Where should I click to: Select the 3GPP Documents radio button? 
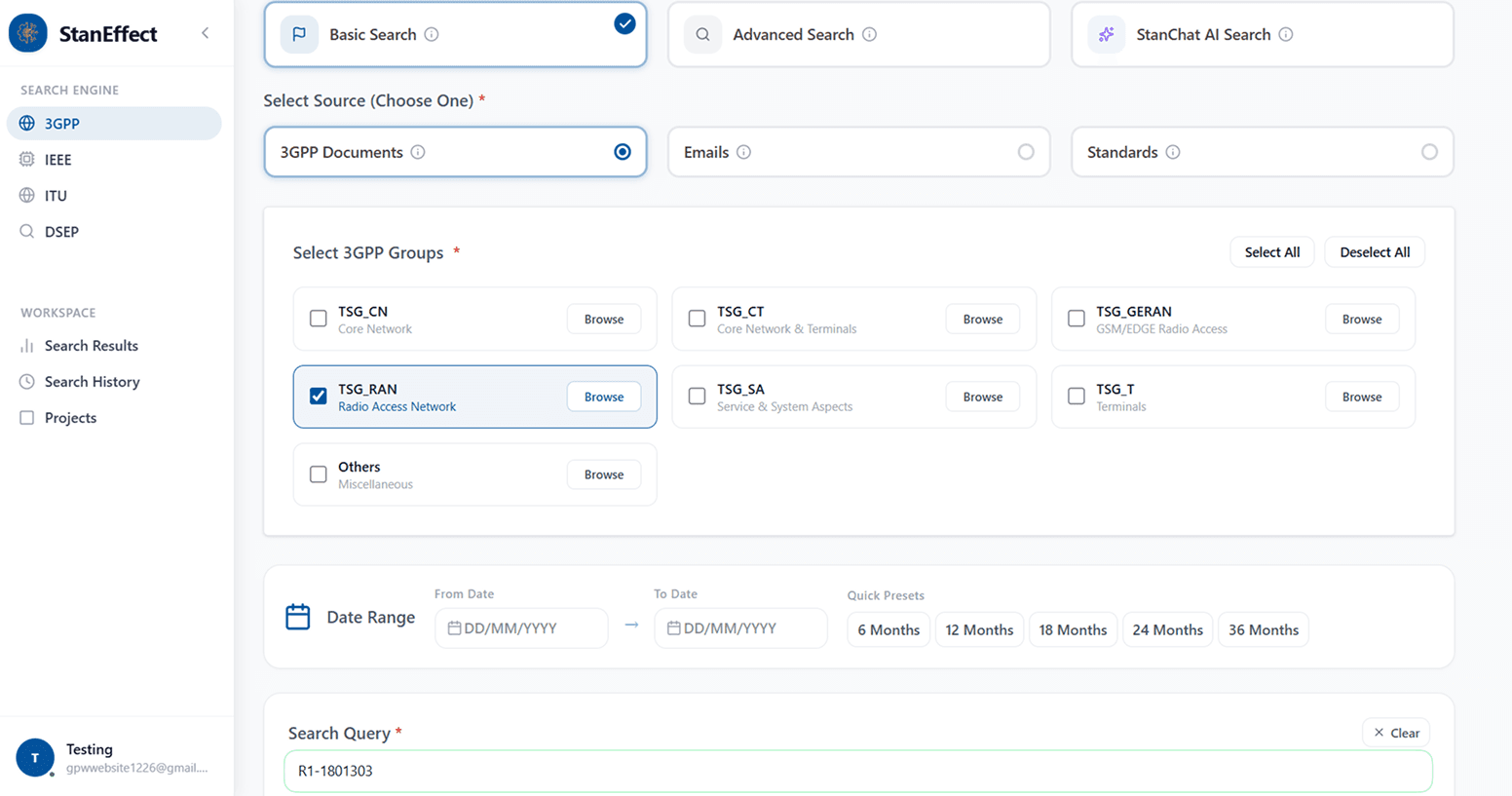point(623,152)
